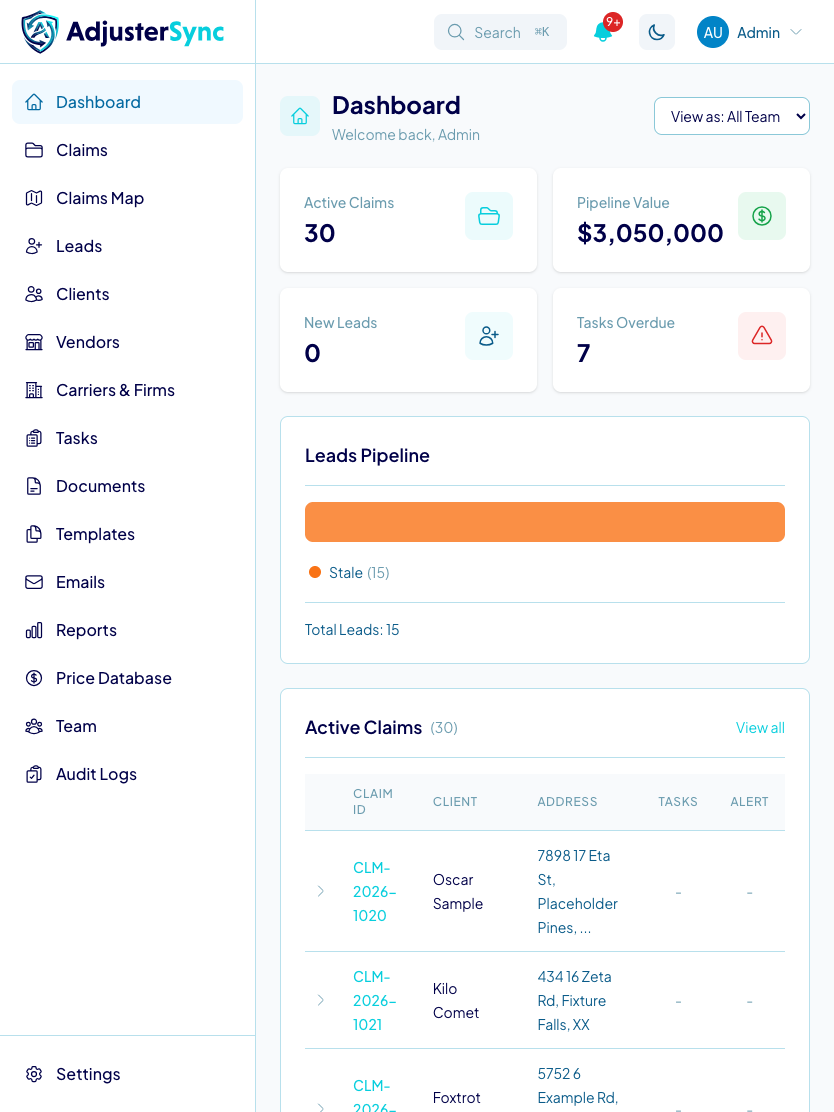Open the notifications bell icon
The width and height of the screenshot is (834, 1112).
click(x=603, y=32)
